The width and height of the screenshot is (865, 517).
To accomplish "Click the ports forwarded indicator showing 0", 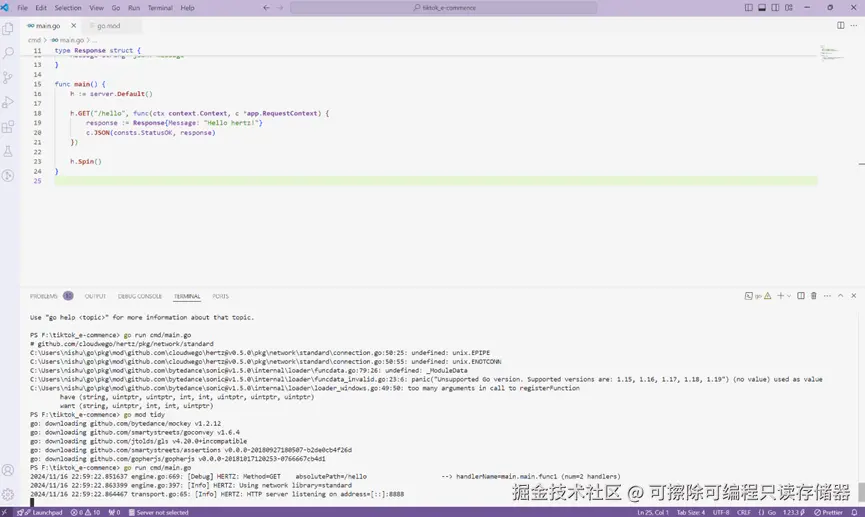I will coord(114,512).
